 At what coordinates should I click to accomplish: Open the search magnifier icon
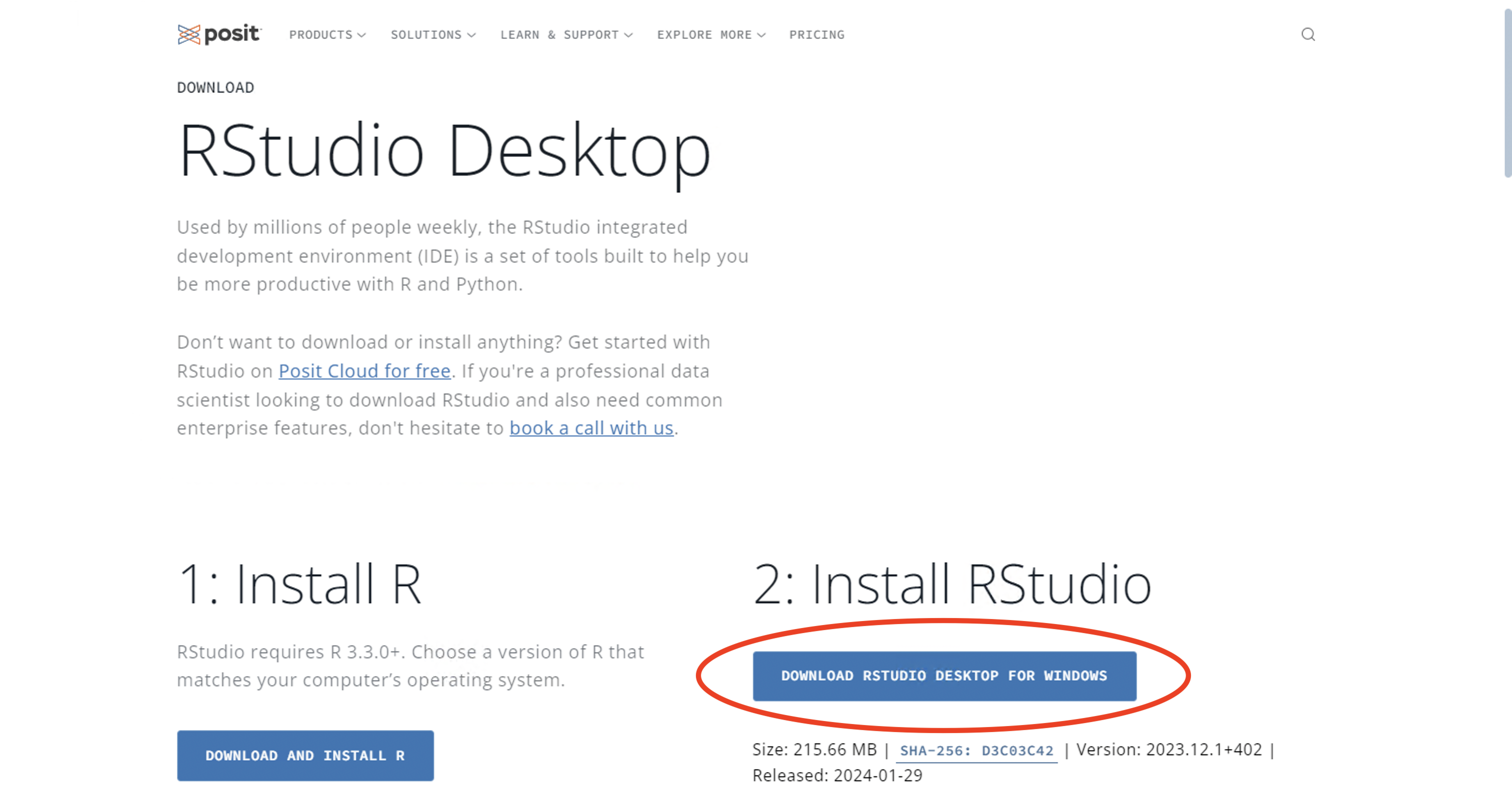[x=1307, y=34]
